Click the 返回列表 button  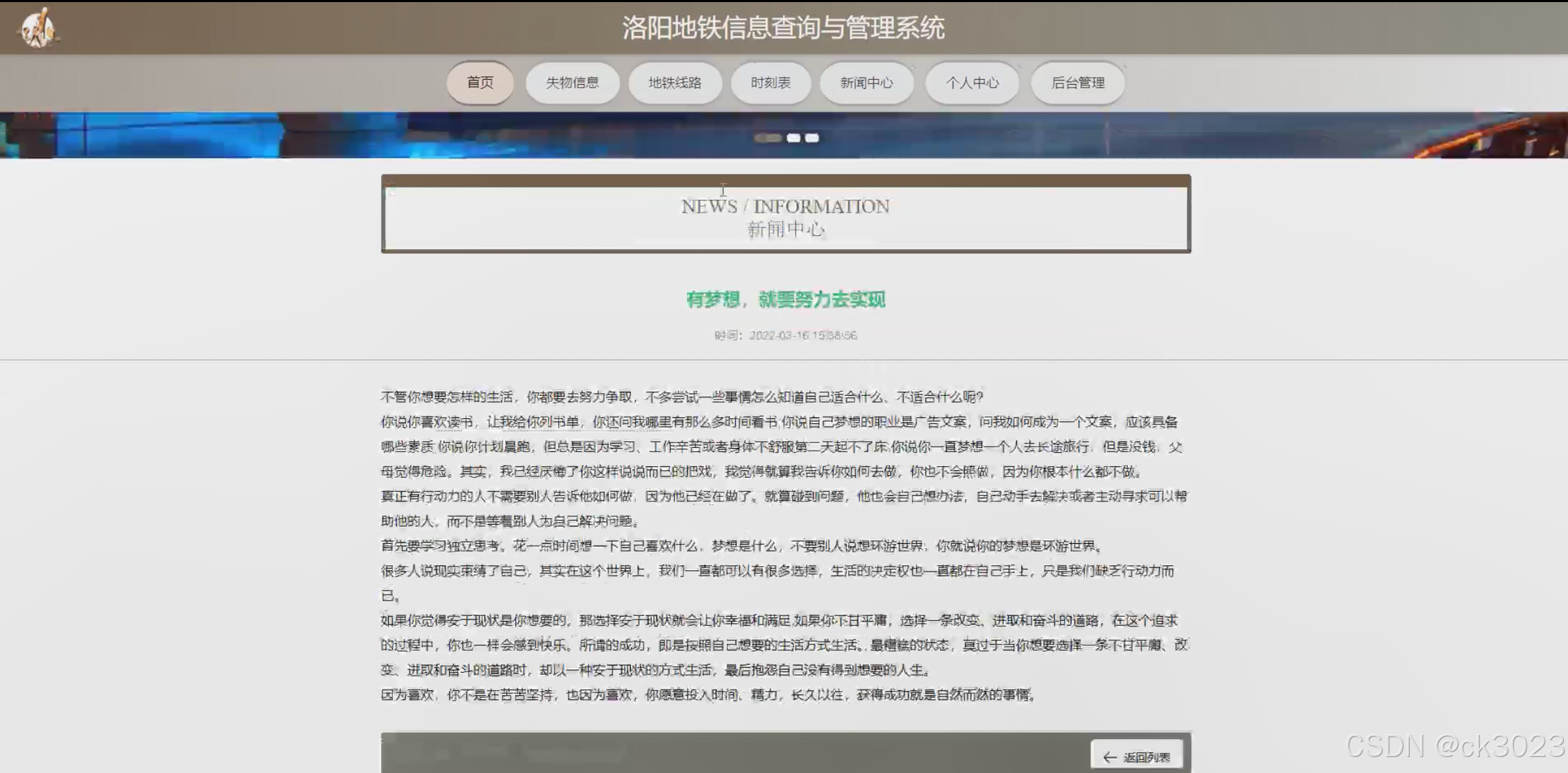1137,756
